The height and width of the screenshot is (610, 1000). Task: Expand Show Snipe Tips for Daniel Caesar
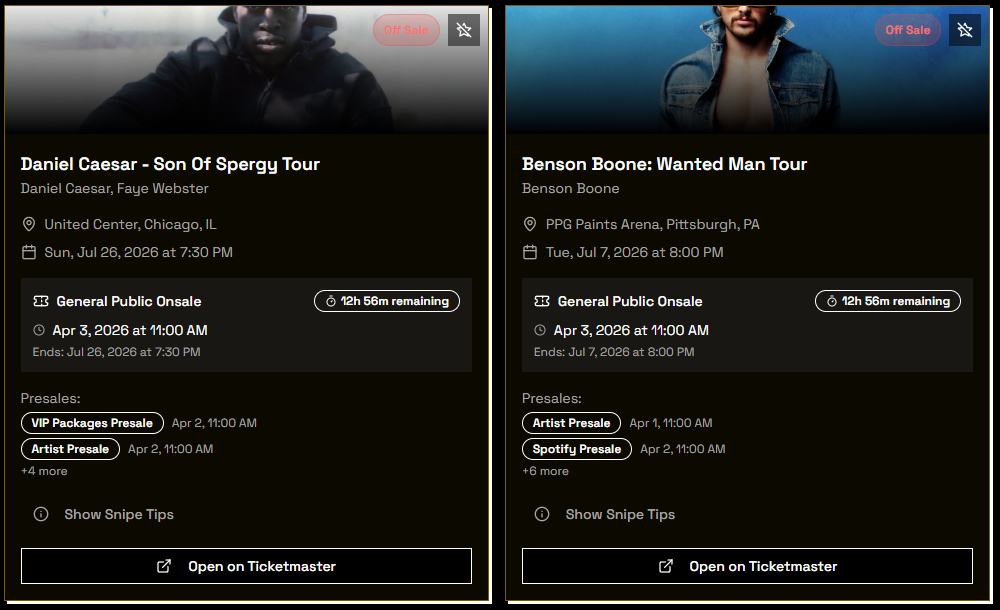119,514
